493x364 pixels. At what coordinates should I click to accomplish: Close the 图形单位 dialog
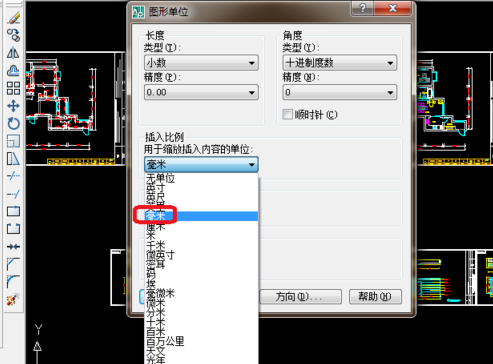click(x=392, y=8)
